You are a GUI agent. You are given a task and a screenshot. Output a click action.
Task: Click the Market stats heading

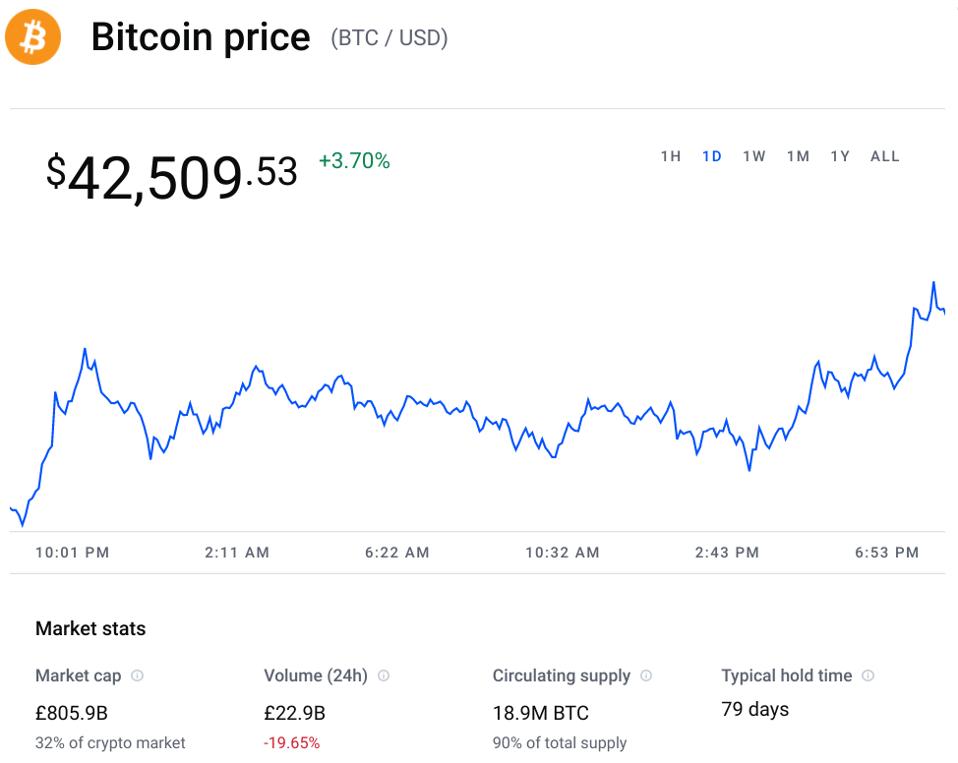pos(90,629)
